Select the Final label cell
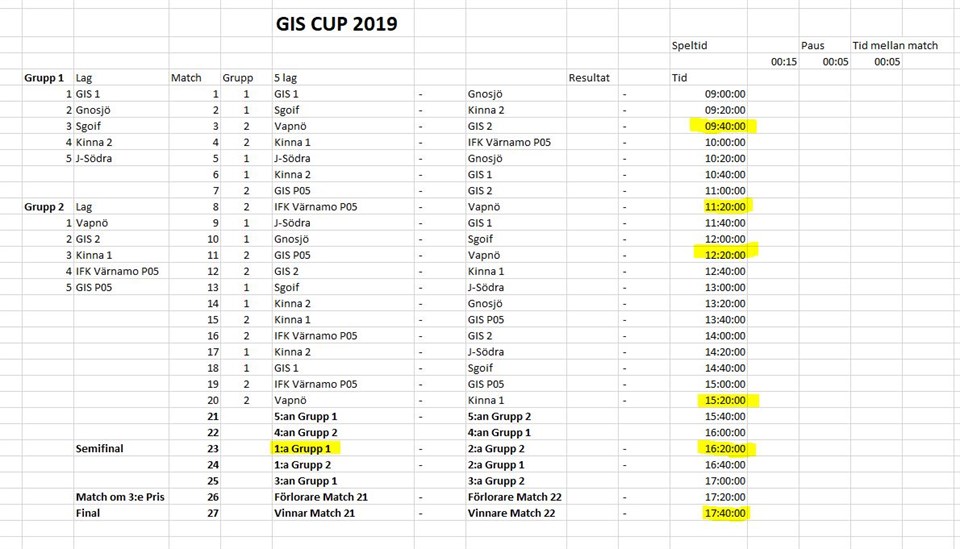The height and width of the screenshot is (549, 960). (x=88, y=513)
